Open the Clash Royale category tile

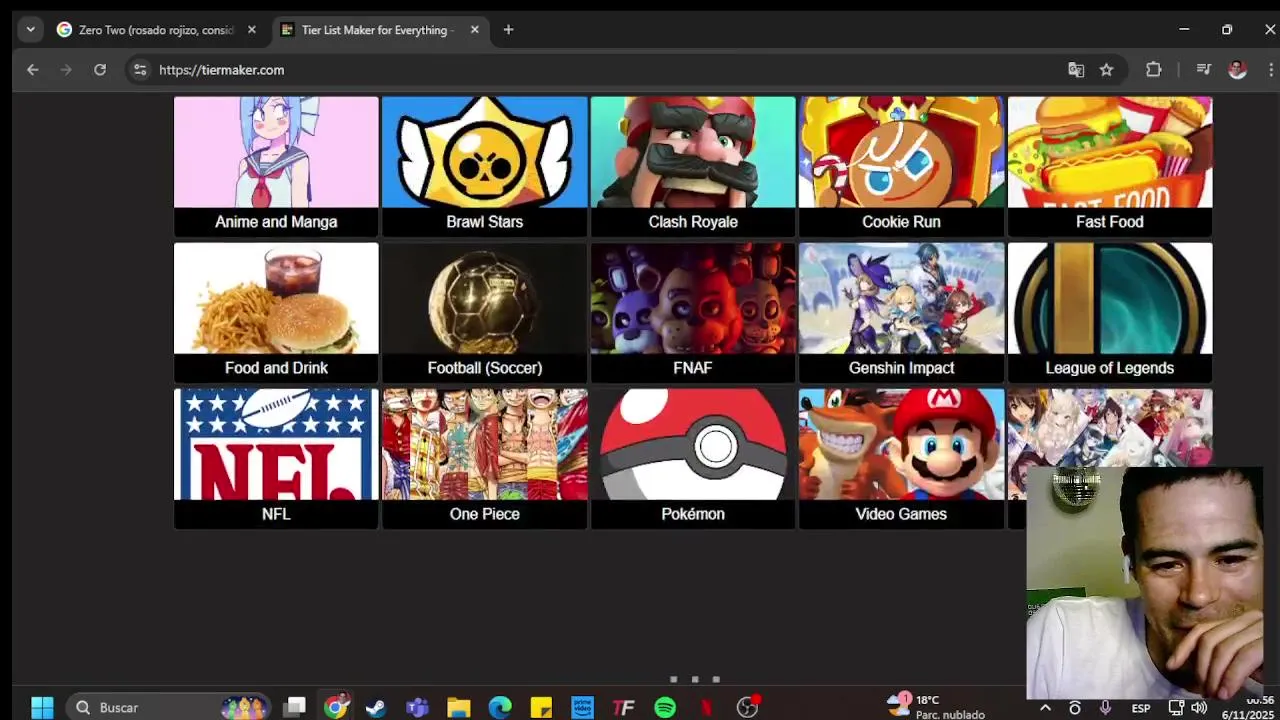click(693, 166)
